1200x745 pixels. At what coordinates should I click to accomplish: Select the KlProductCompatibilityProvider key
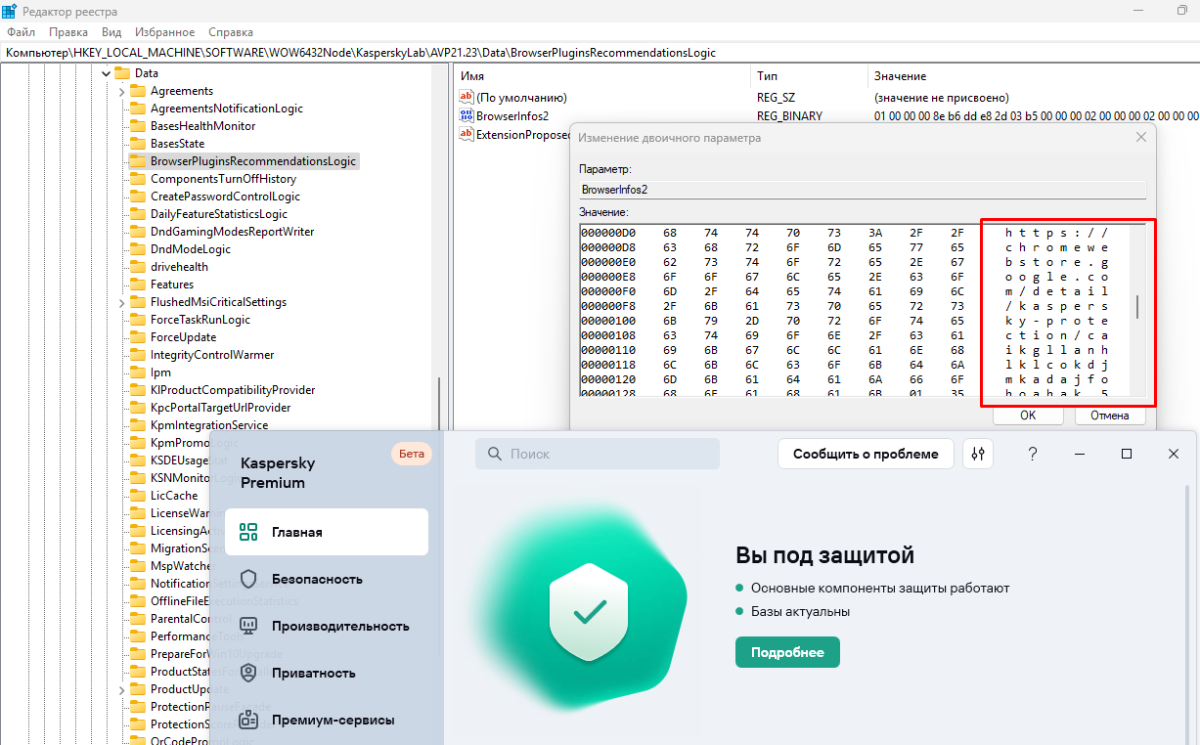pos(233,390)
